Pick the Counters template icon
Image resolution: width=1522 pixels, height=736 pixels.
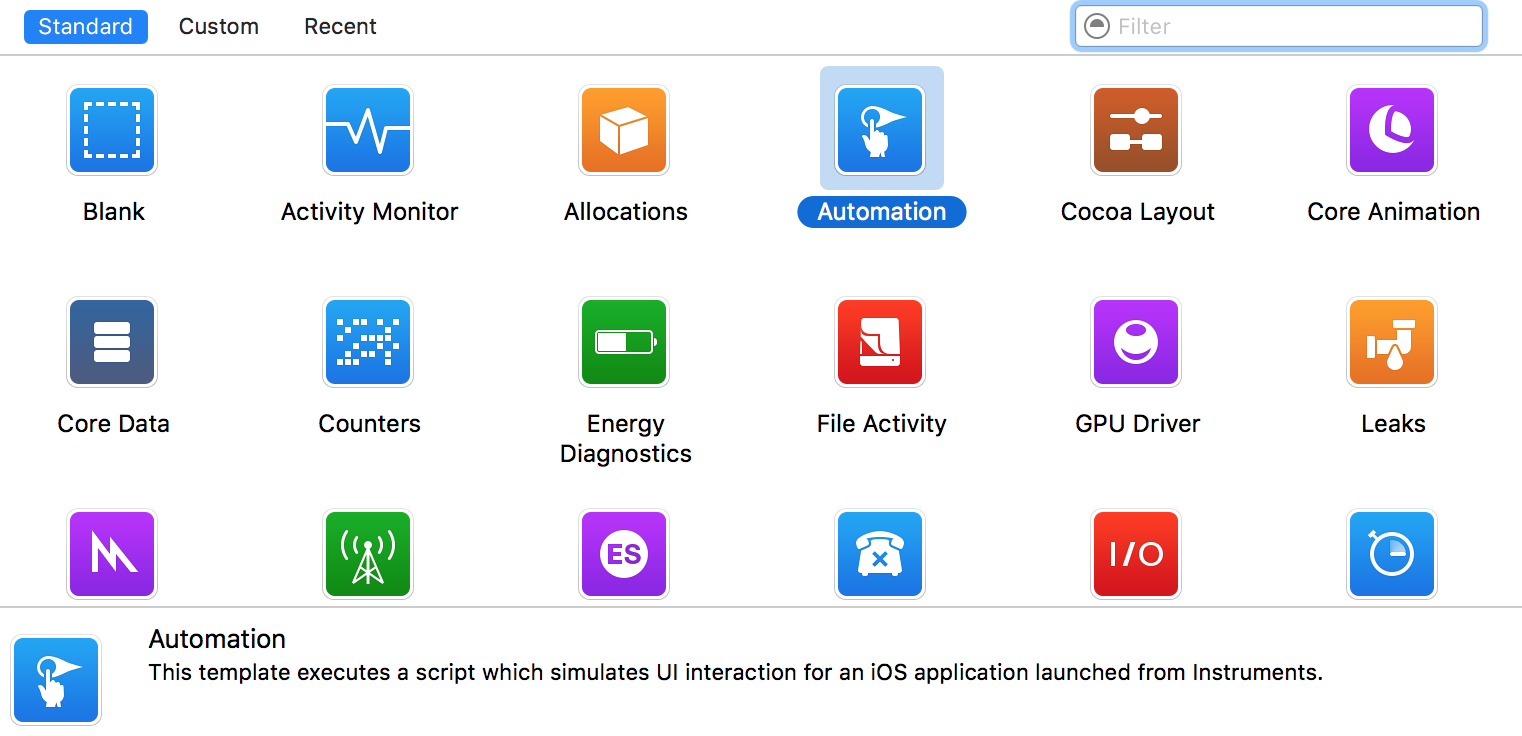point(368,342)
